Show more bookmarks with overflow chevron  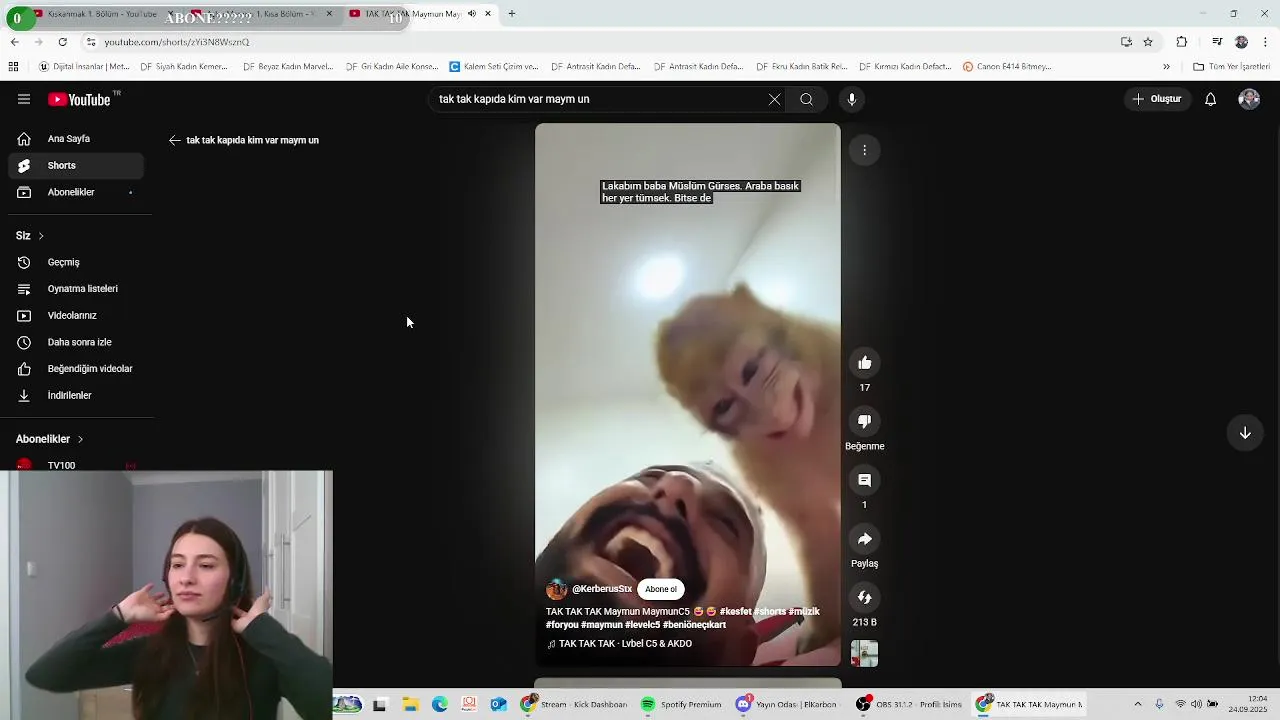[x=1166, y=67]
